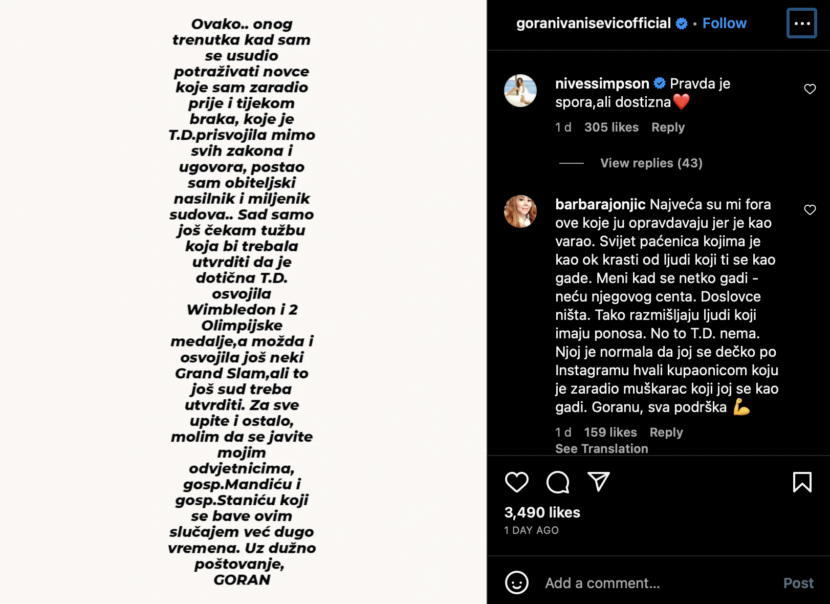This screenshot has width=830, height=604.
Task: Share the post via paper plane icon
Action: (x=599, y=482)
